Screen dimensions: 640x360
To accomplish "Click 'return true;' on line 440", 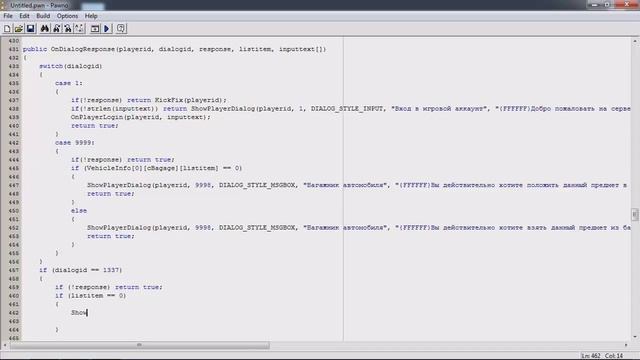I will pyautogui.click(x=95, y=126).
